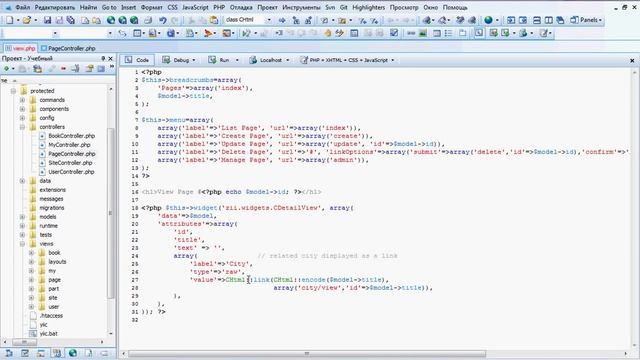Click the Open file folder icon
Image resolution: width=640 pixels, height=360 pixels.
(27, 20)
